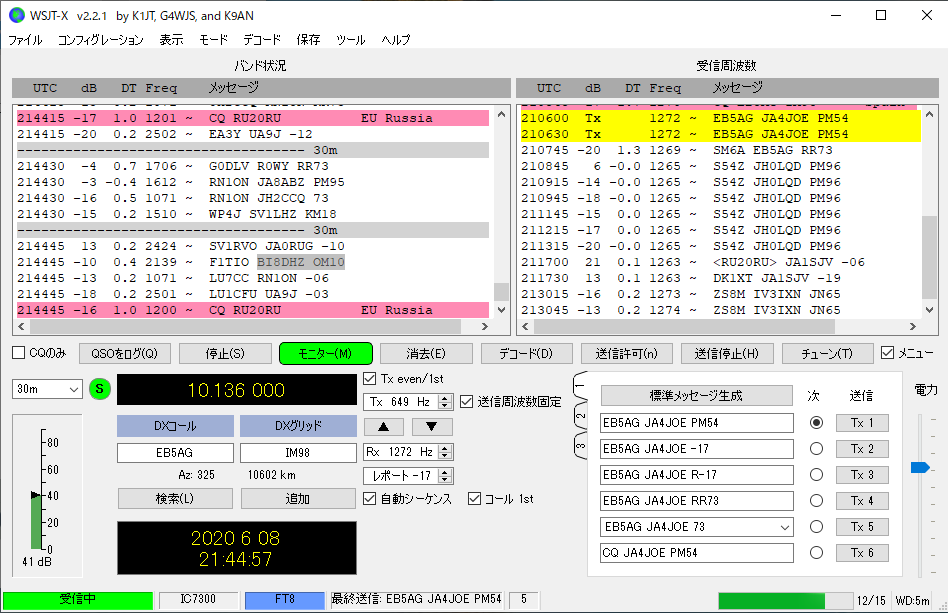
Task: Select tab 1 of the message panel
Action: point(580,385)
